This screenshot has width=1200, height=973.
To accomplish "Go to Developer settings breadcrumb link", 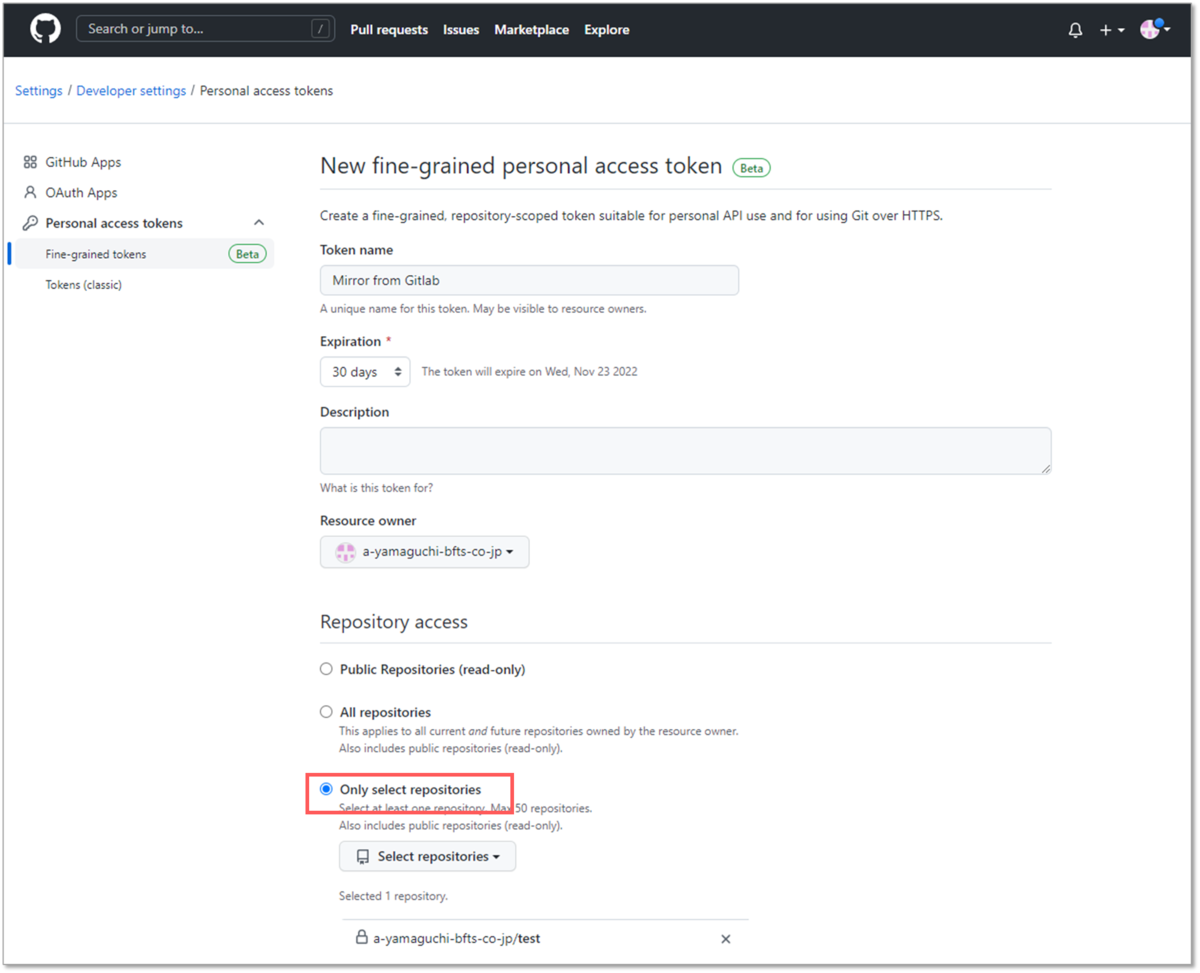I will (x=131, y=91).
